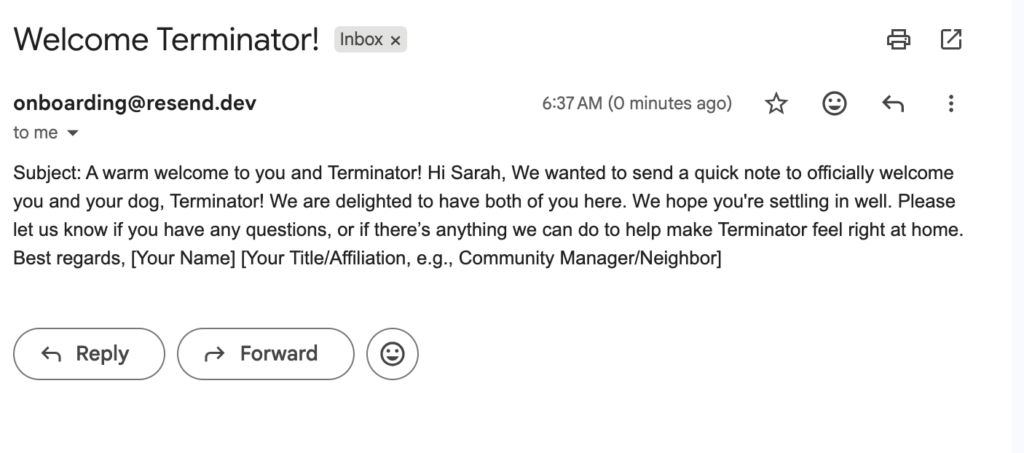Image resolution: width=1024 pixels, height=453 pixels.
Task: Click the "to me" recipient text
Action: [x=36, y=132]
